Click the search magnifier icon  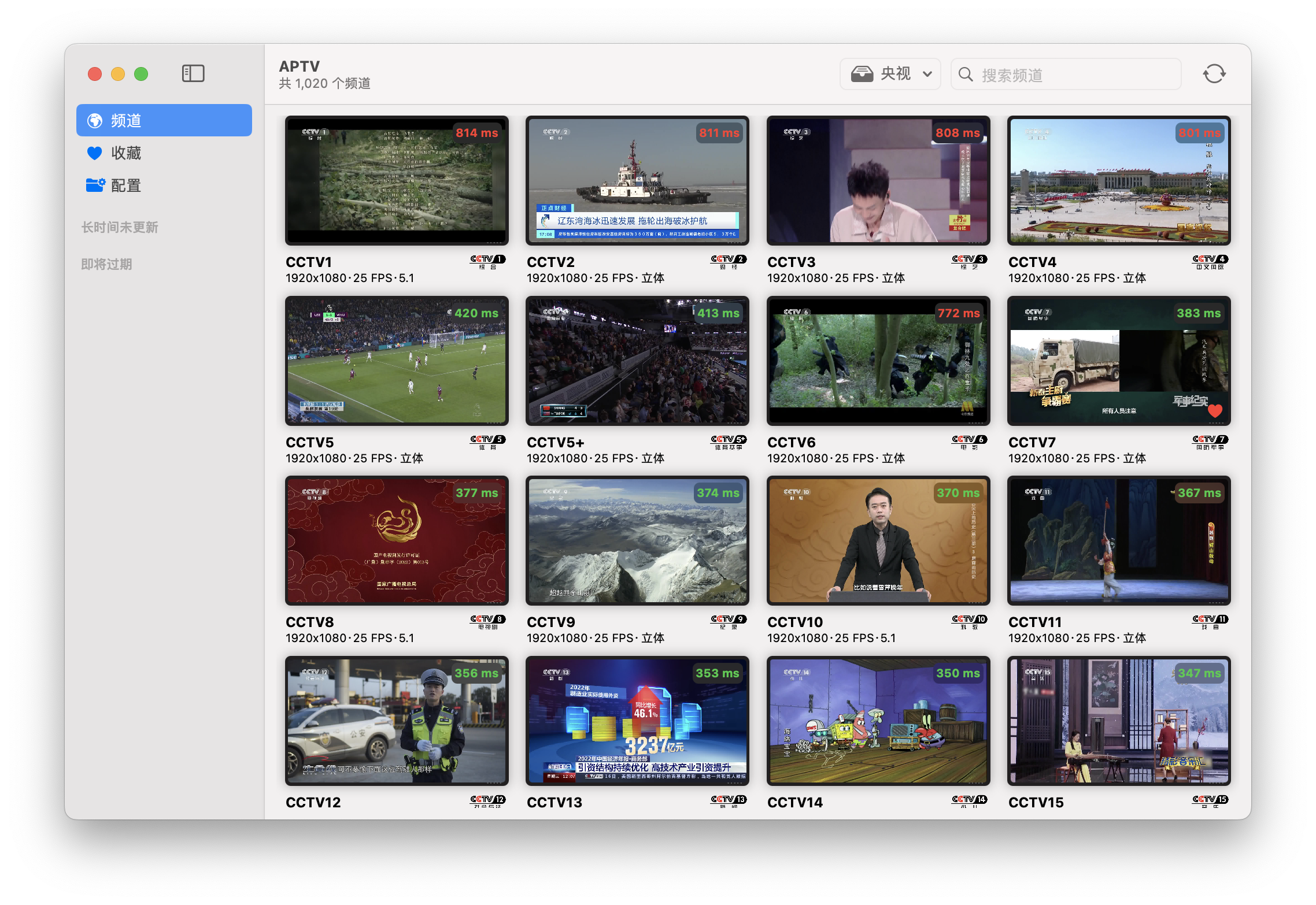coord(966,74)
